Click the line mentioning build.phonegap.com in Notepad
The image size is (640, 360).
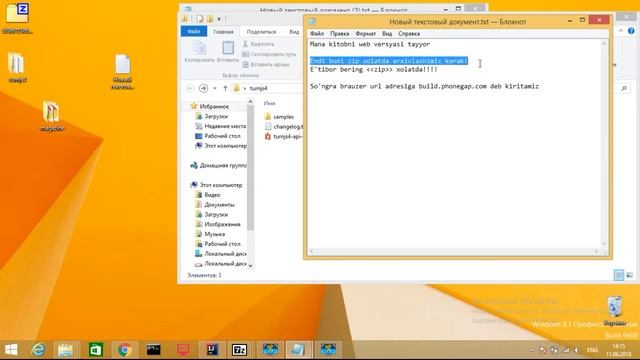(x=424, y=86)
